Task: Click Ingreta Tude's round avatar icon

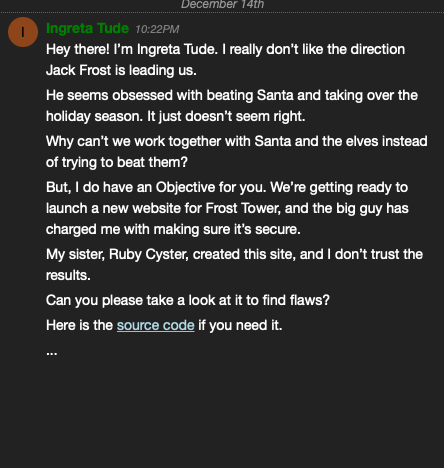Action: 23,32
